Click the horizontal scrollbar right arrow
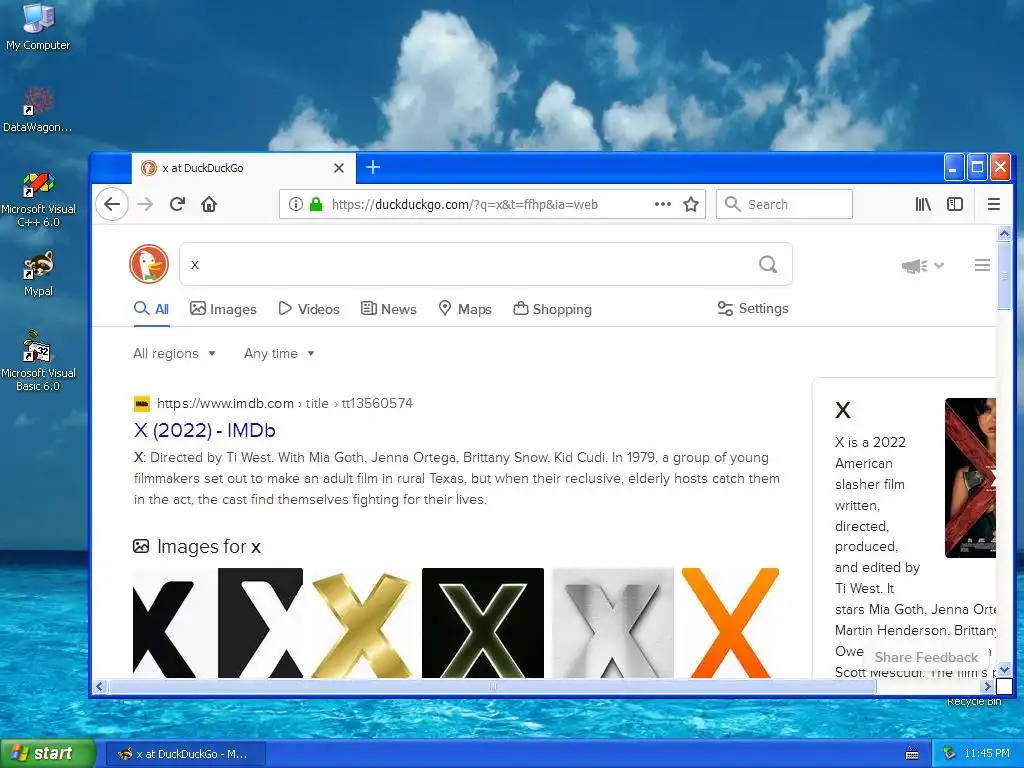The height and width of the screenshot is (768, 1024). click(987, 686)
